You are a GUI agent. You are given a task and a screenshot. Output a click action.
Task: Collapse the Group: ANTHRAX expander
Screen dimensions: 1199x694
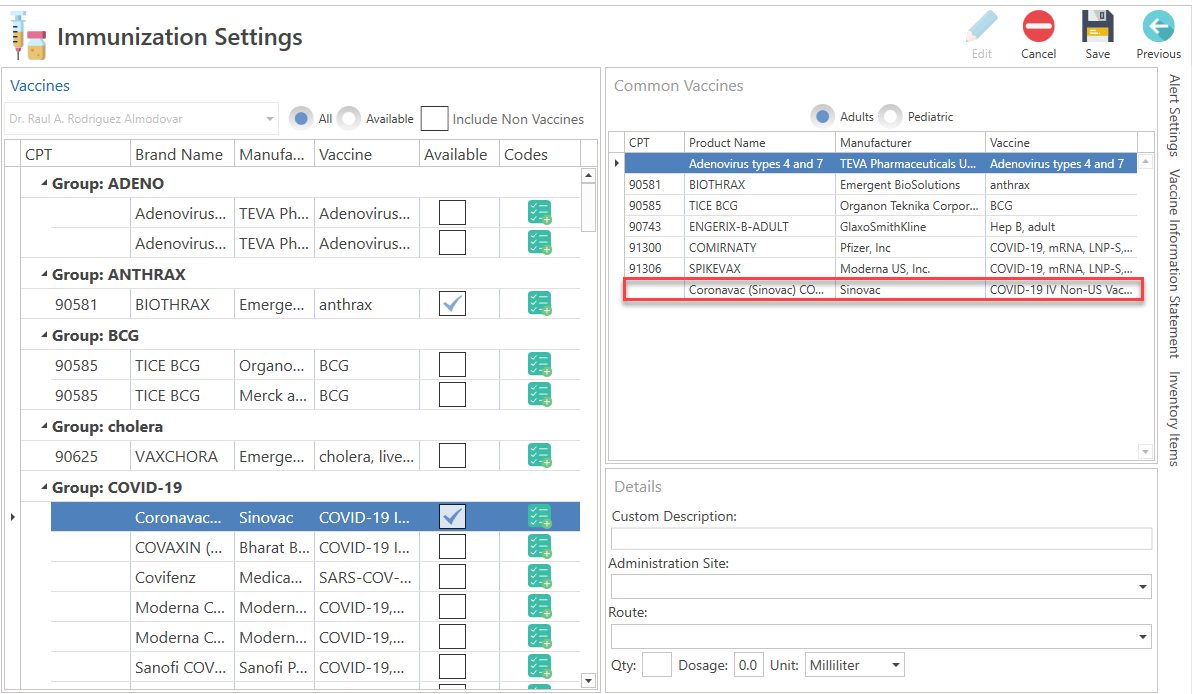click(44, 274)
